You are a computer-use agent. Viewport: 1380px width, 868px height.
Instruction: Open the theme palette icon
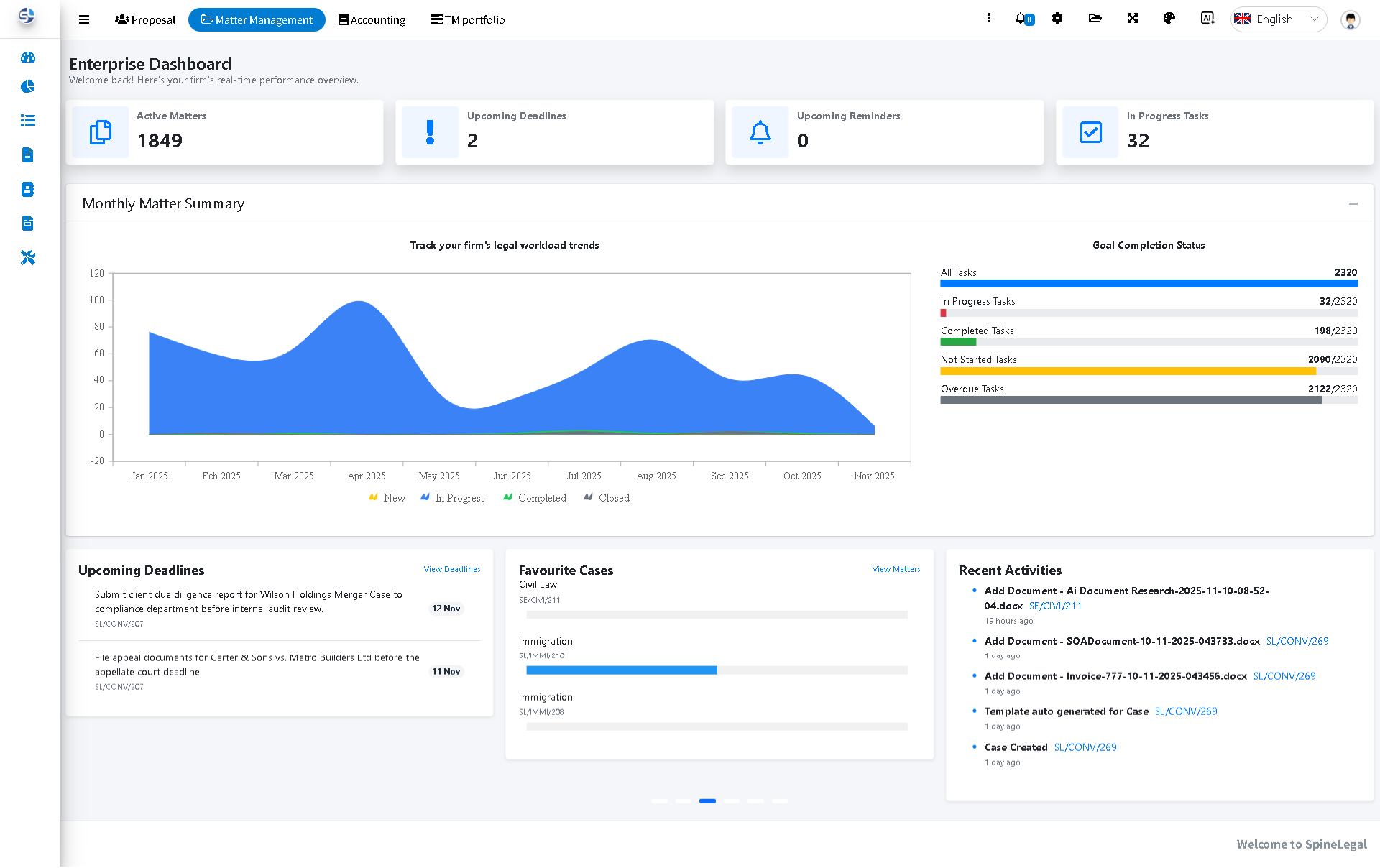tap(1169, 18)
